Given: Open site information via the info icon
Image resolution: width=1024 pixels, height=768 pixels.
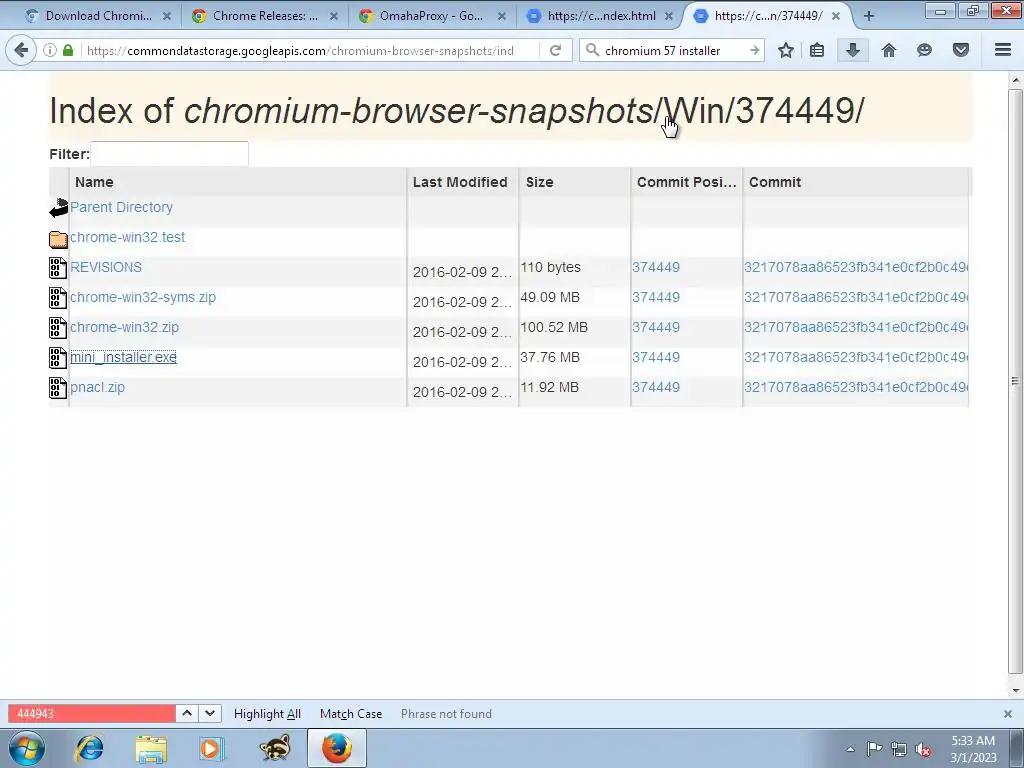Looking at the screenshot, I should point(50,50).
